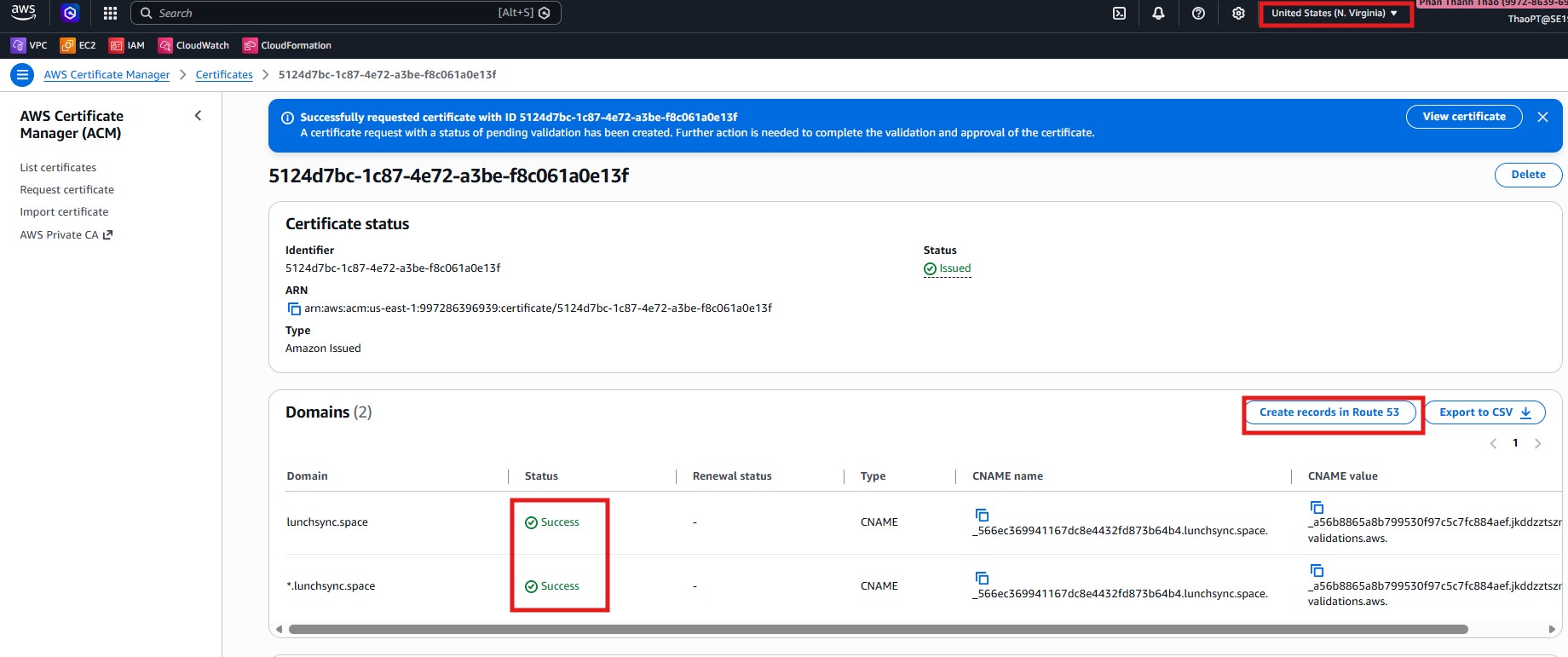
Task: Open the Certificates breadcrumb link
Action: 224,75
